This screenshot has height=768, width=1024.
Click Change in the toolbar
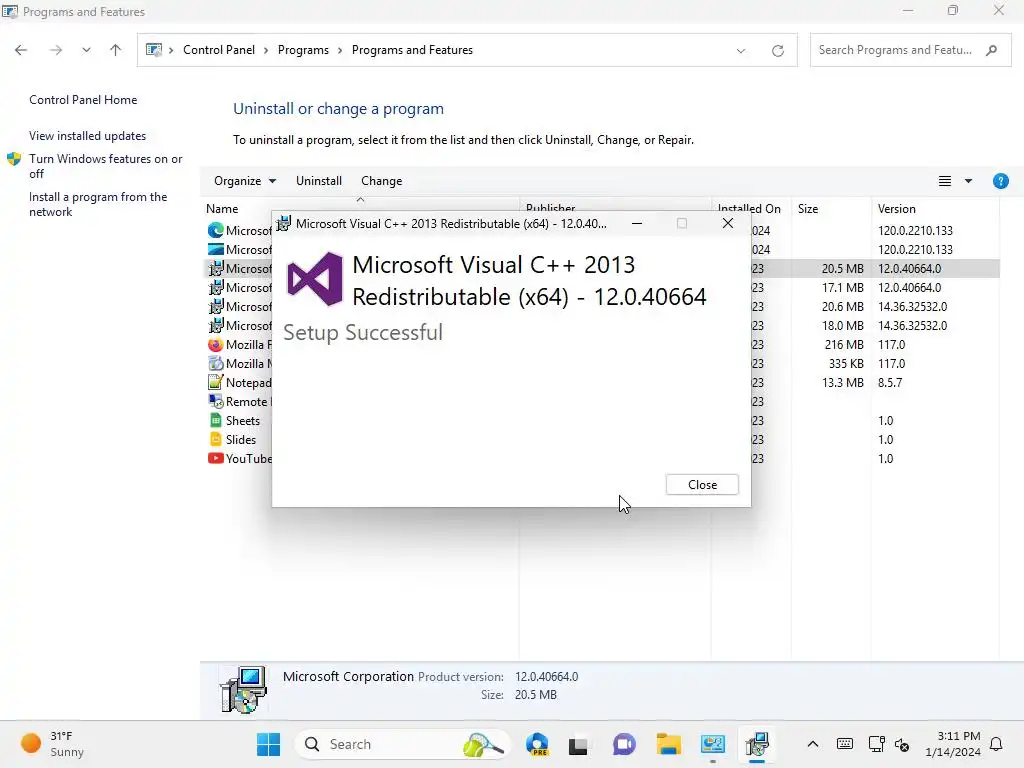(x=381, y=181)
